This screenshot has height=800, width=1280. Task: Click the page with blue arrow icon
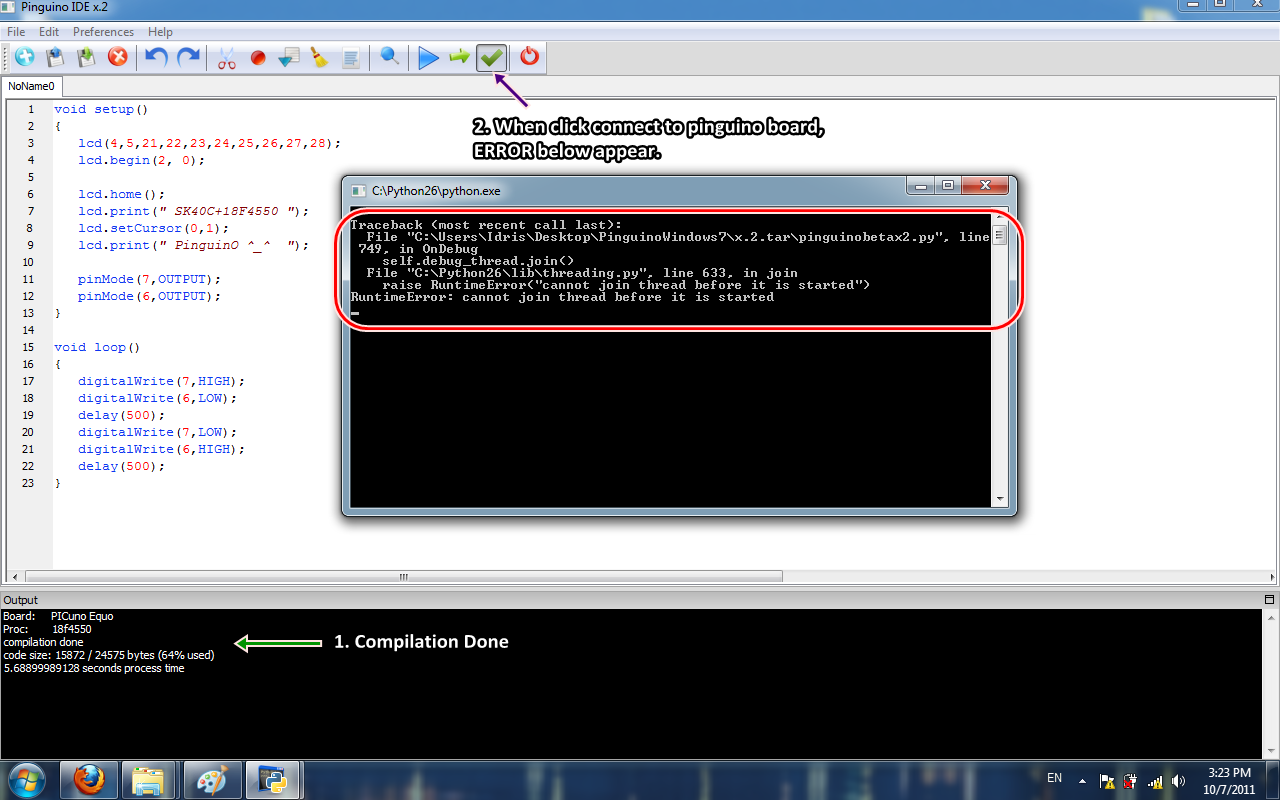[x=289, y=58]
